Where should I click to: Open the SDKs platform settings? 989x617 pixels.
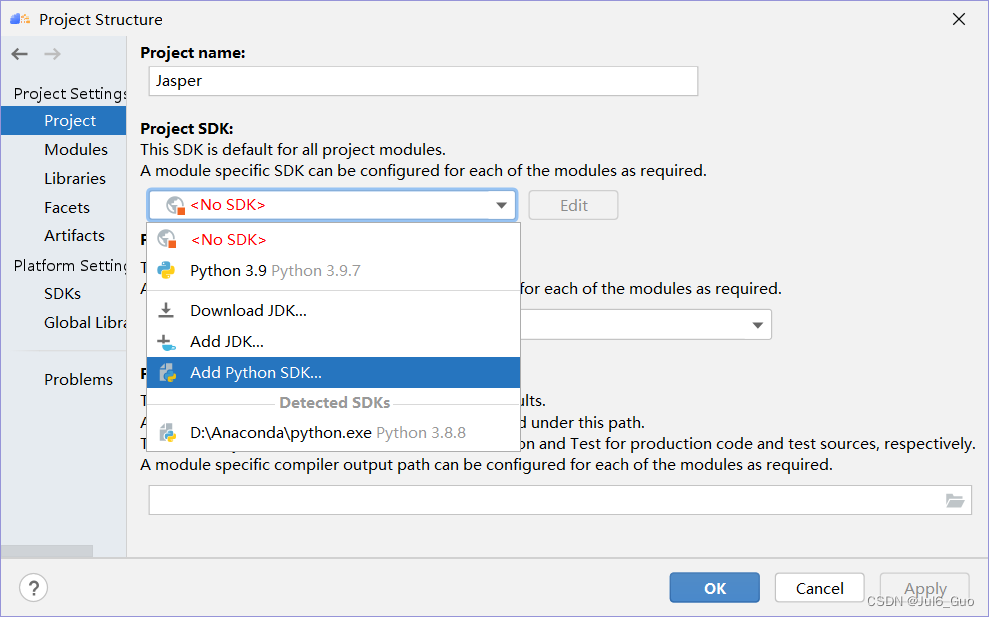point(62,294)
